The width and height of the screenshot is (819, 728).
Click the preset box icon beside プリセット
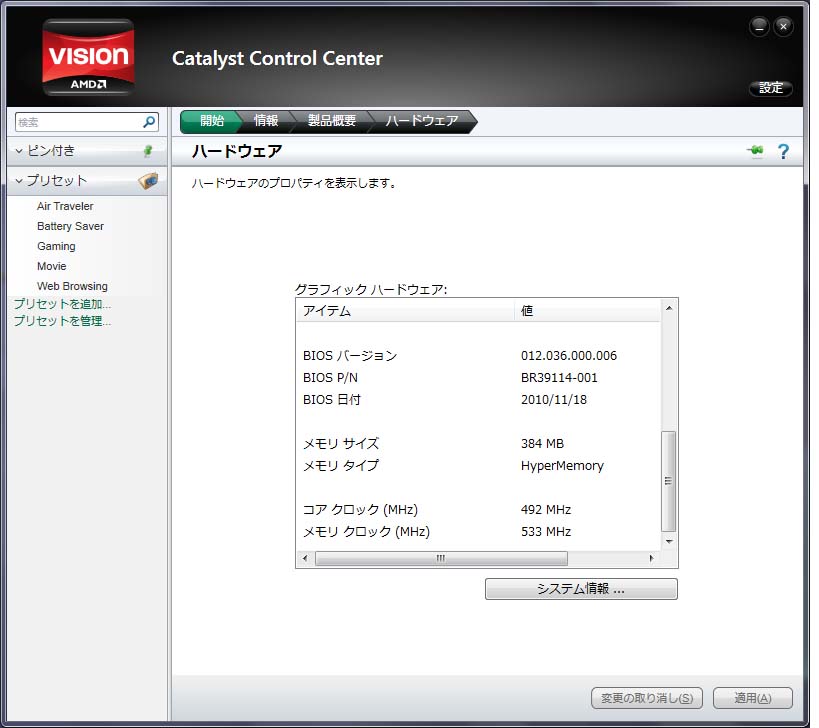tap(148, 181)
